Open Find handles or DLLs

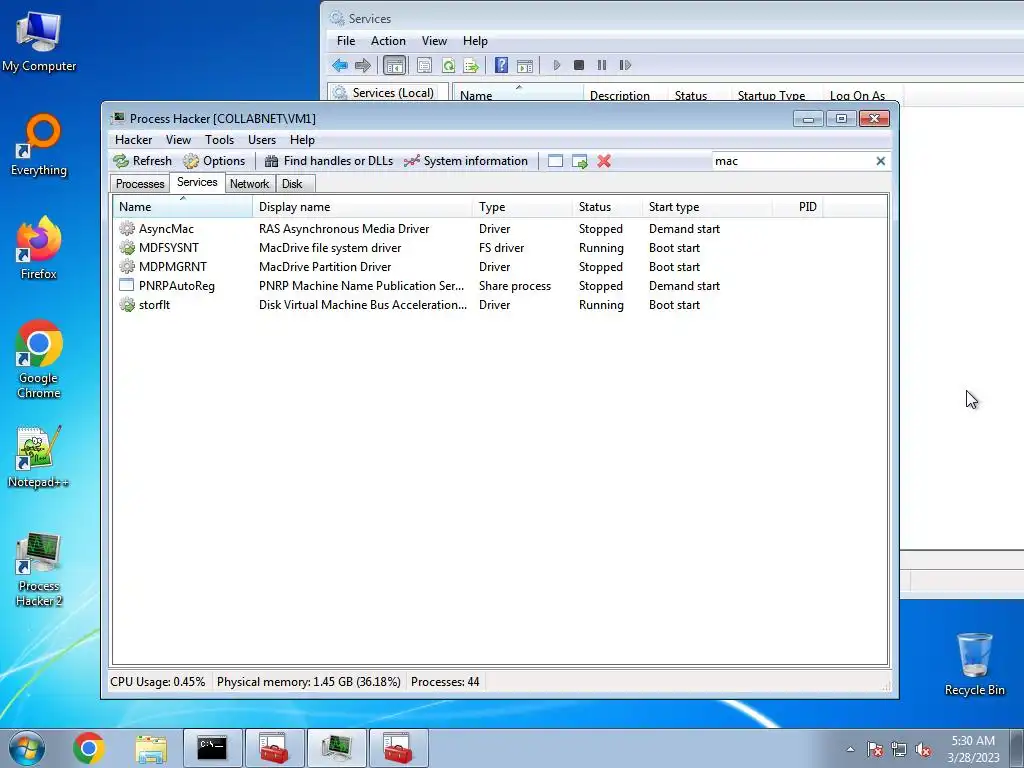(328, 161)
